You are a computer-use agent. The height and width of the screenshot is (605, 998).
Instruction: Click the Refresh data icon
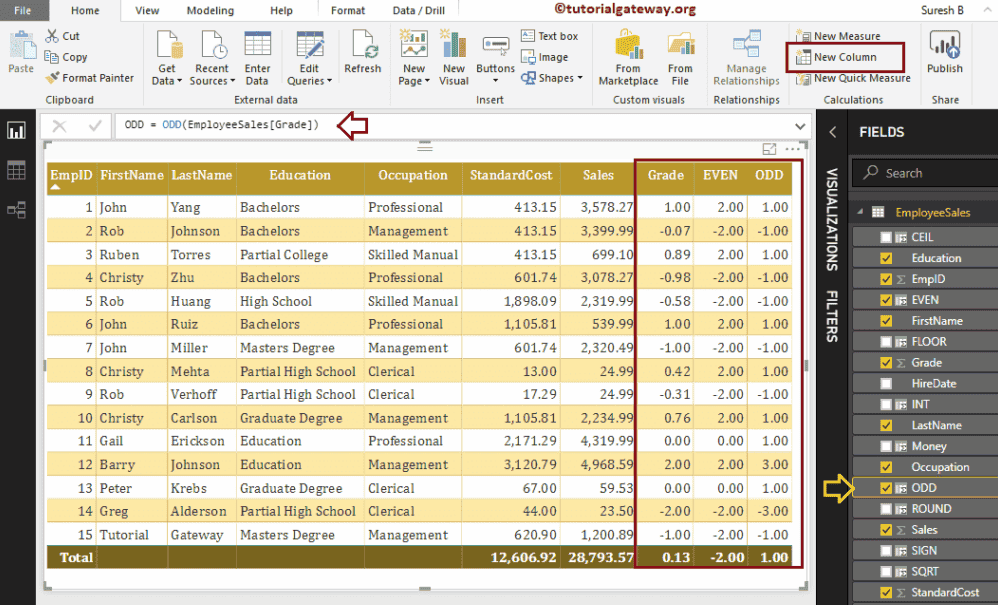(x=362, y=53)
